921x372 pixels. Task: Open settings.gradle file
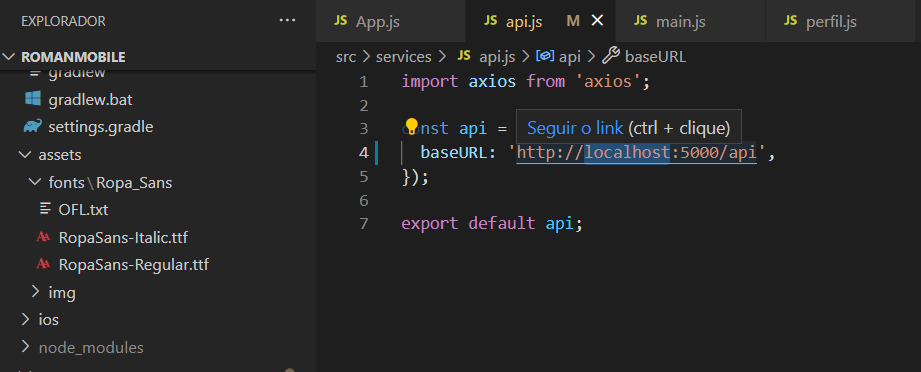(100, 126)
